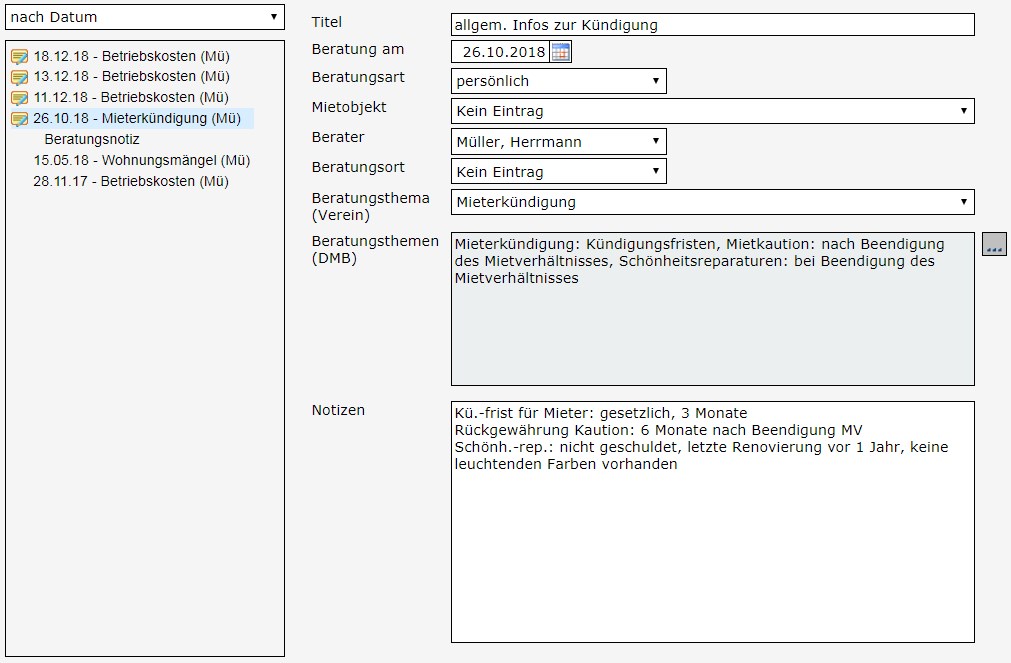This screenshot has height=663, width=1011.
Task: Select the 18.12.18 Betriebskosten entry text
Action: 131,56
